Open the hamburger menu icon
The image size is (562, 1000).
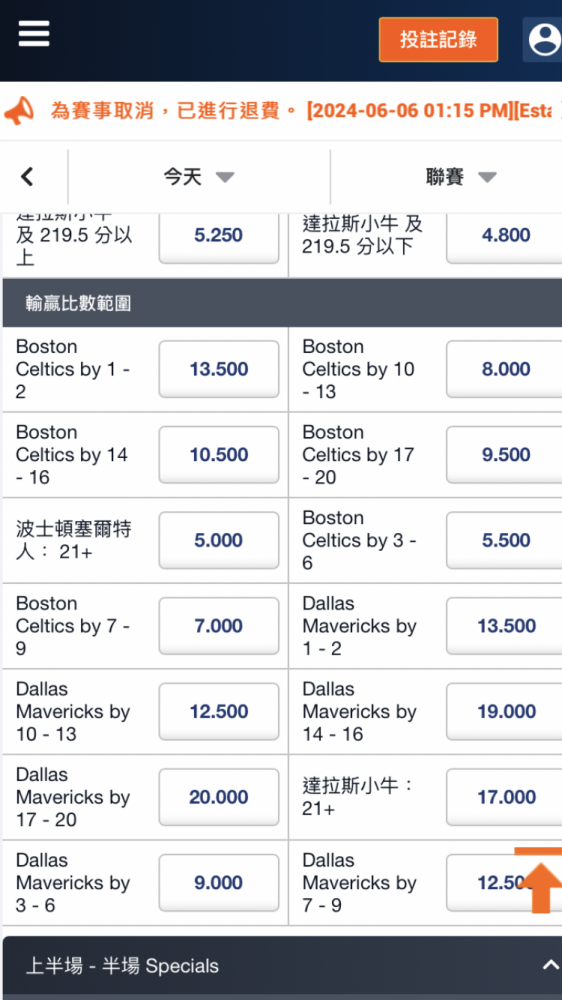pos(34,33)
